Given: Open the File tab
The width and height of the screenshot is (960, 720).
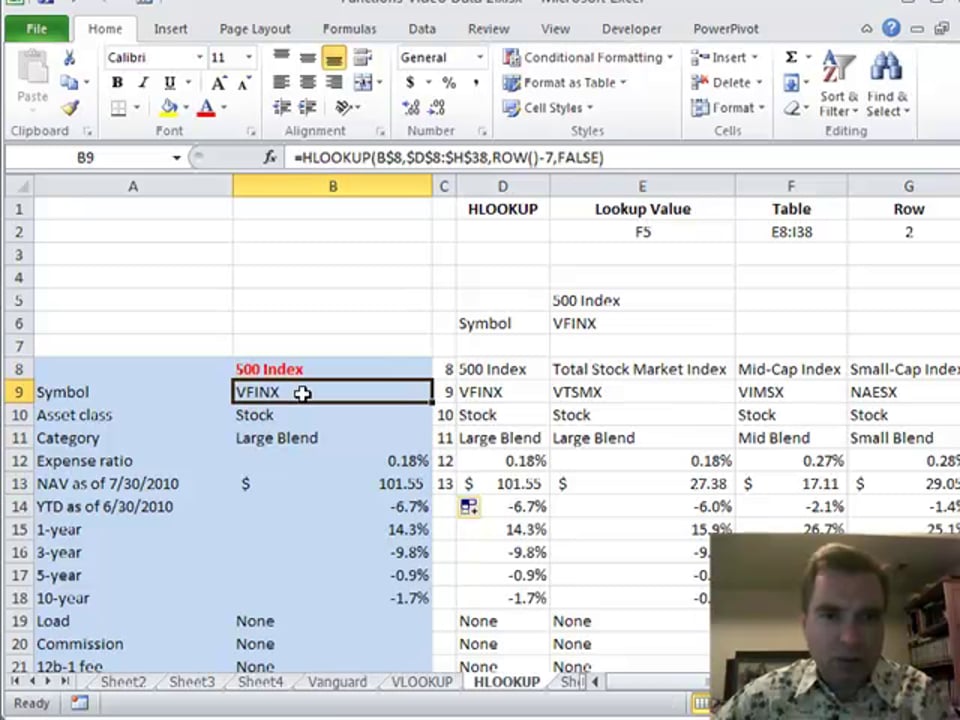Looking at the screenshot, I should [37, 29].
